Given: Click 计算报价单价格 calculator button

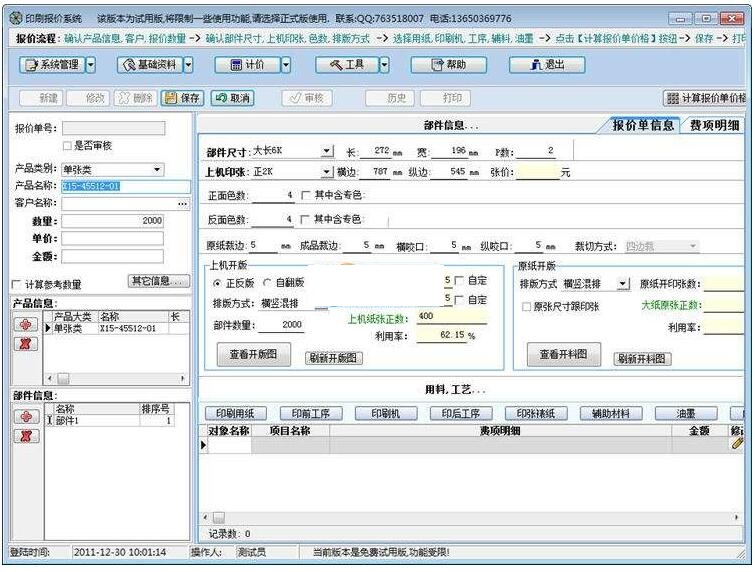Looking at the screenshot, I should [x=706, y=98].
